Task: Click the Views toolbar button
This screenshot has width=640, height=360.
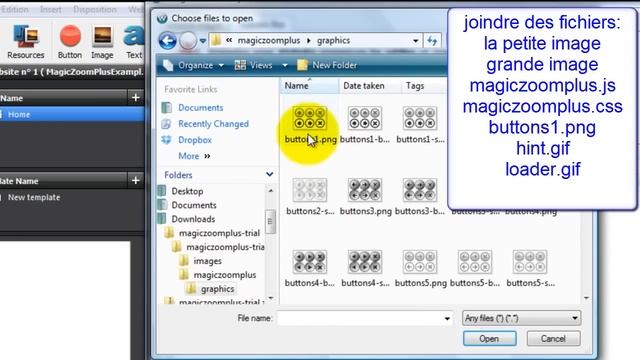Action: pyautogui.click(x=254, y=65)
